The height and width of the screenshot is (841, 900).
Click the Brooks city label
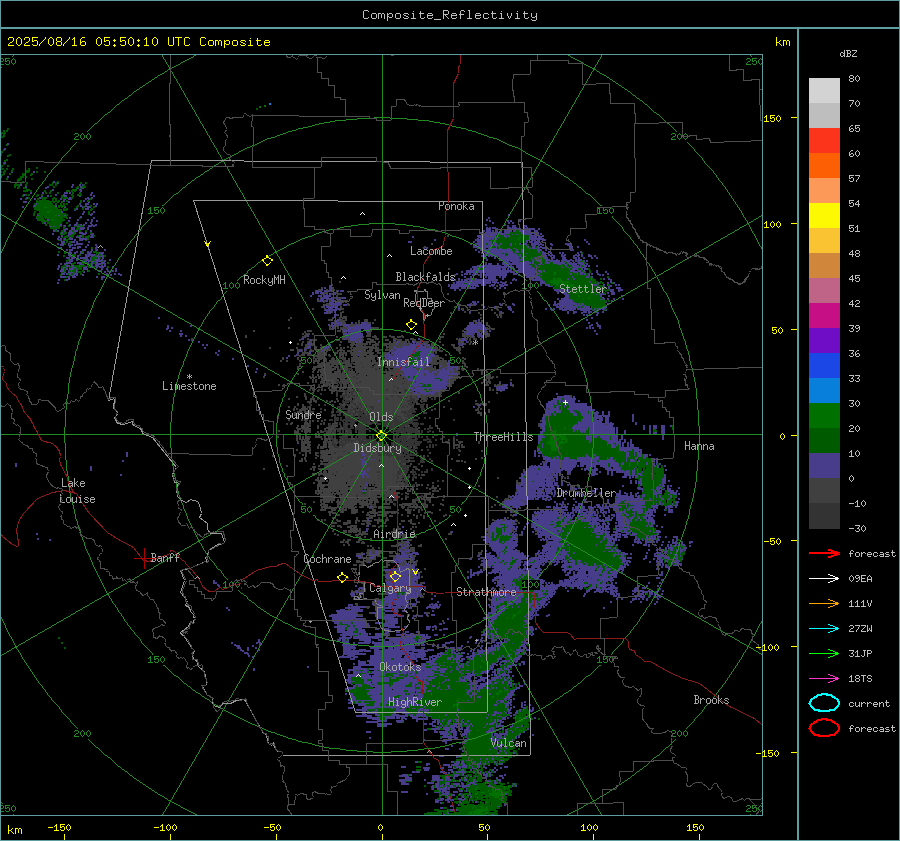click(x=711, y=700)
